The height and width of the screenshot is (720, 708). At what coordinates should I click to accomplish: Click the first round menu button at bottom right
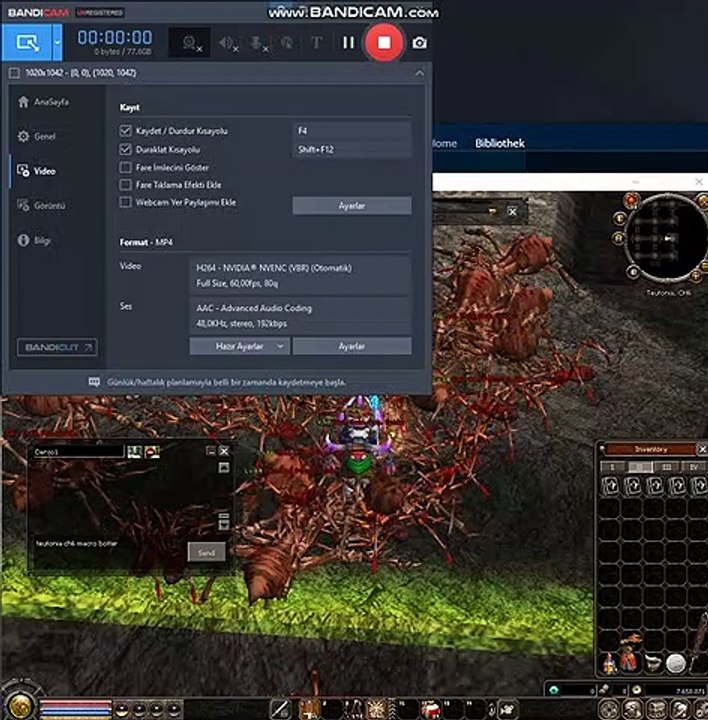pyautogui.click(x=609, y=709)
